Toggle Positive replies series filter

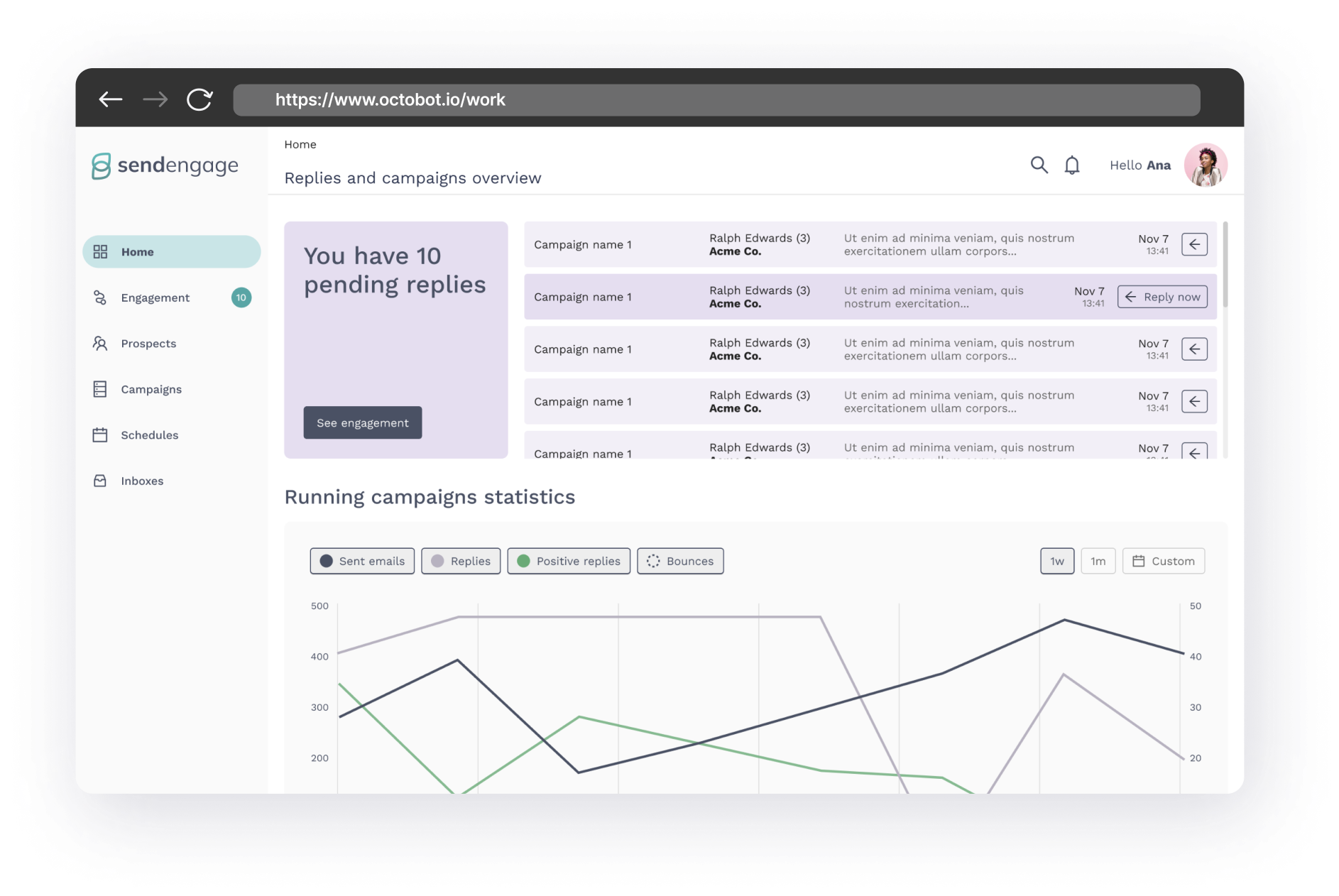point(569,561)
